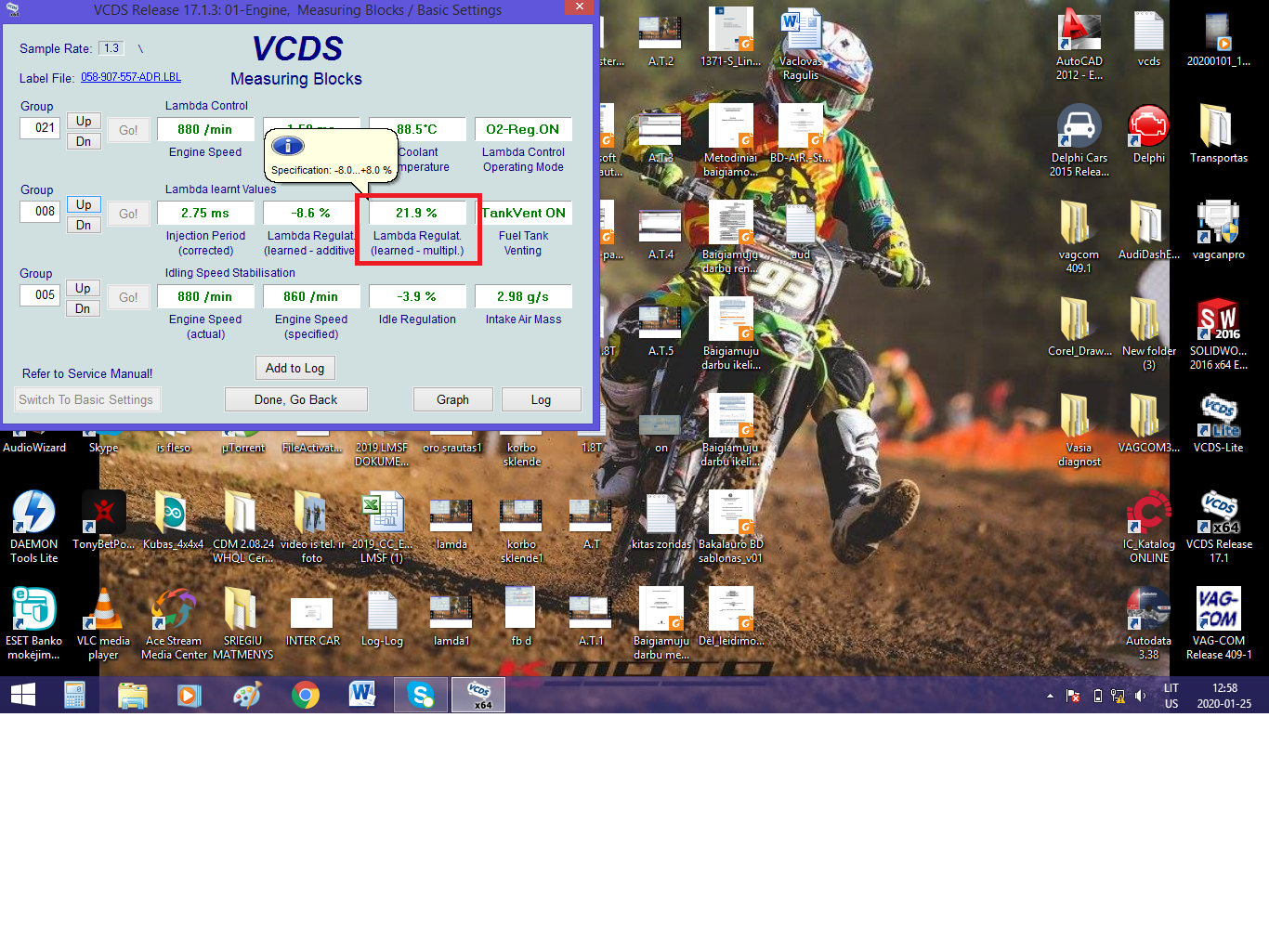Open the 058-907-557-ADR.LBL label file link
Image resolution: width=1269 pixels, height=952 pixels.
(x=131, y=77)
